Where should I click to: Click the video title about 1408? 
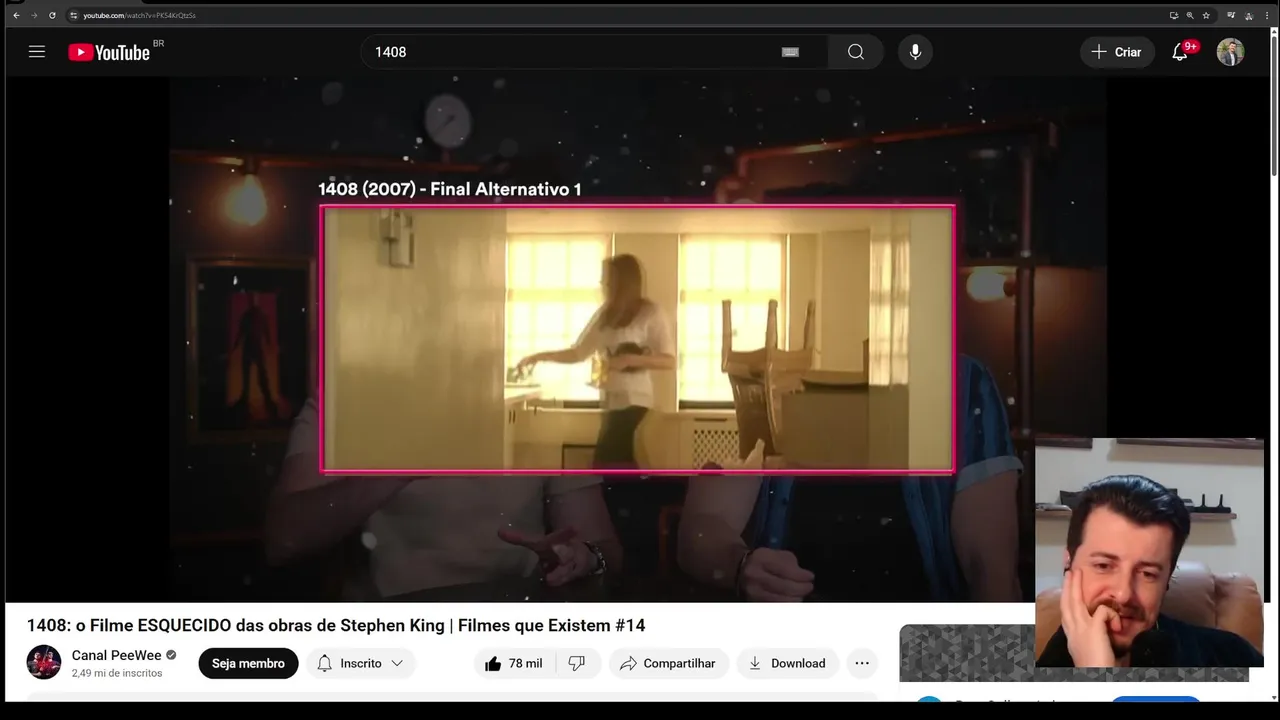336,626
